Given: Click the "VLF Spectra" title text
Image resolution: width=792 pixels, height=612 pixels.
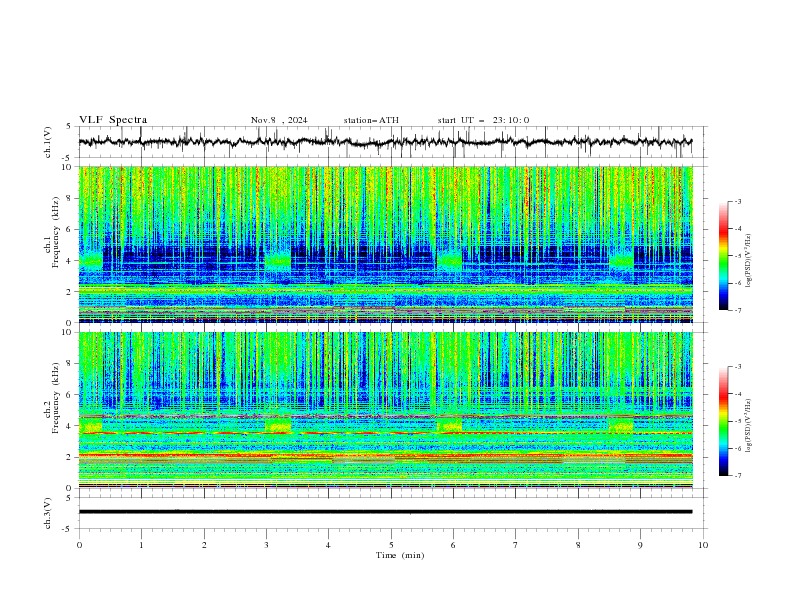Looking at the screenshot, I should pos(113,120).
